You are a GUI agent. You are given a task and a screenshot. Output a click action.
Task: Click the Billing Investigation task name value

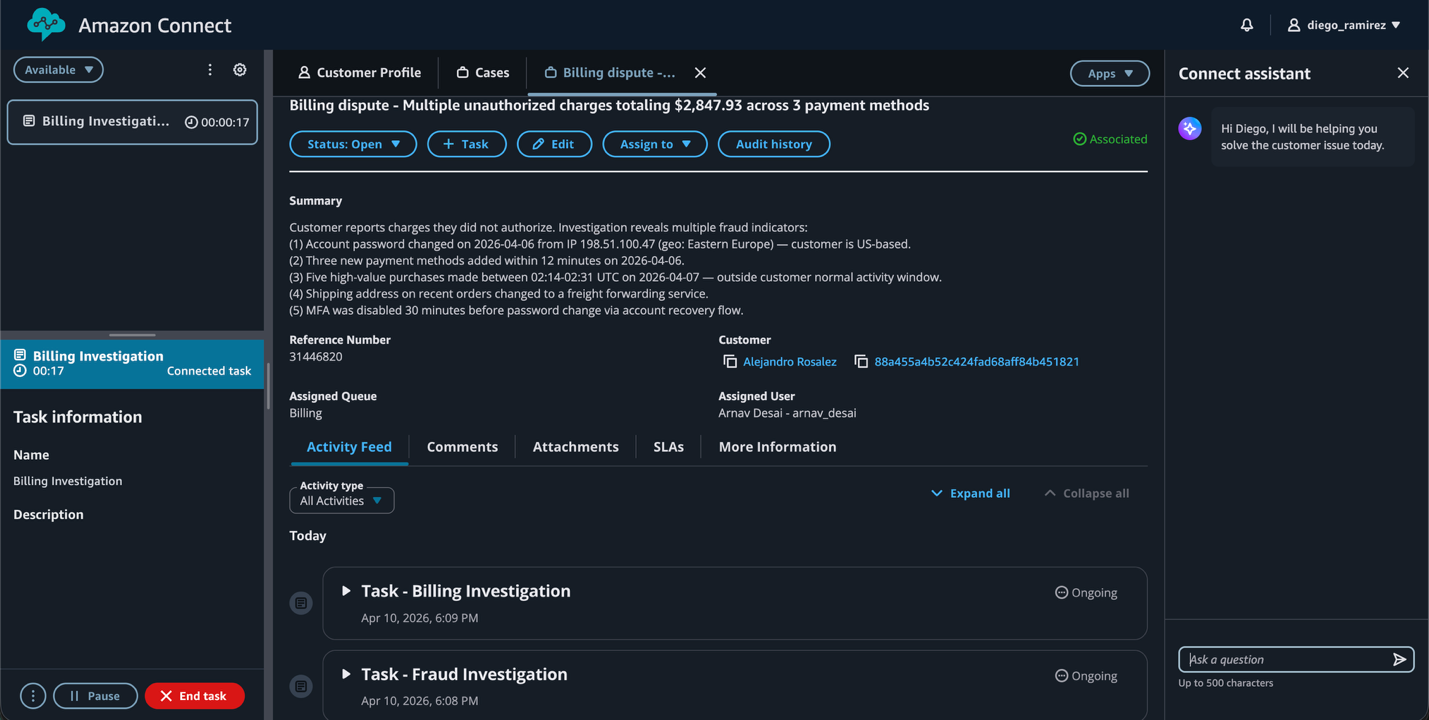[x=68, y=481]
